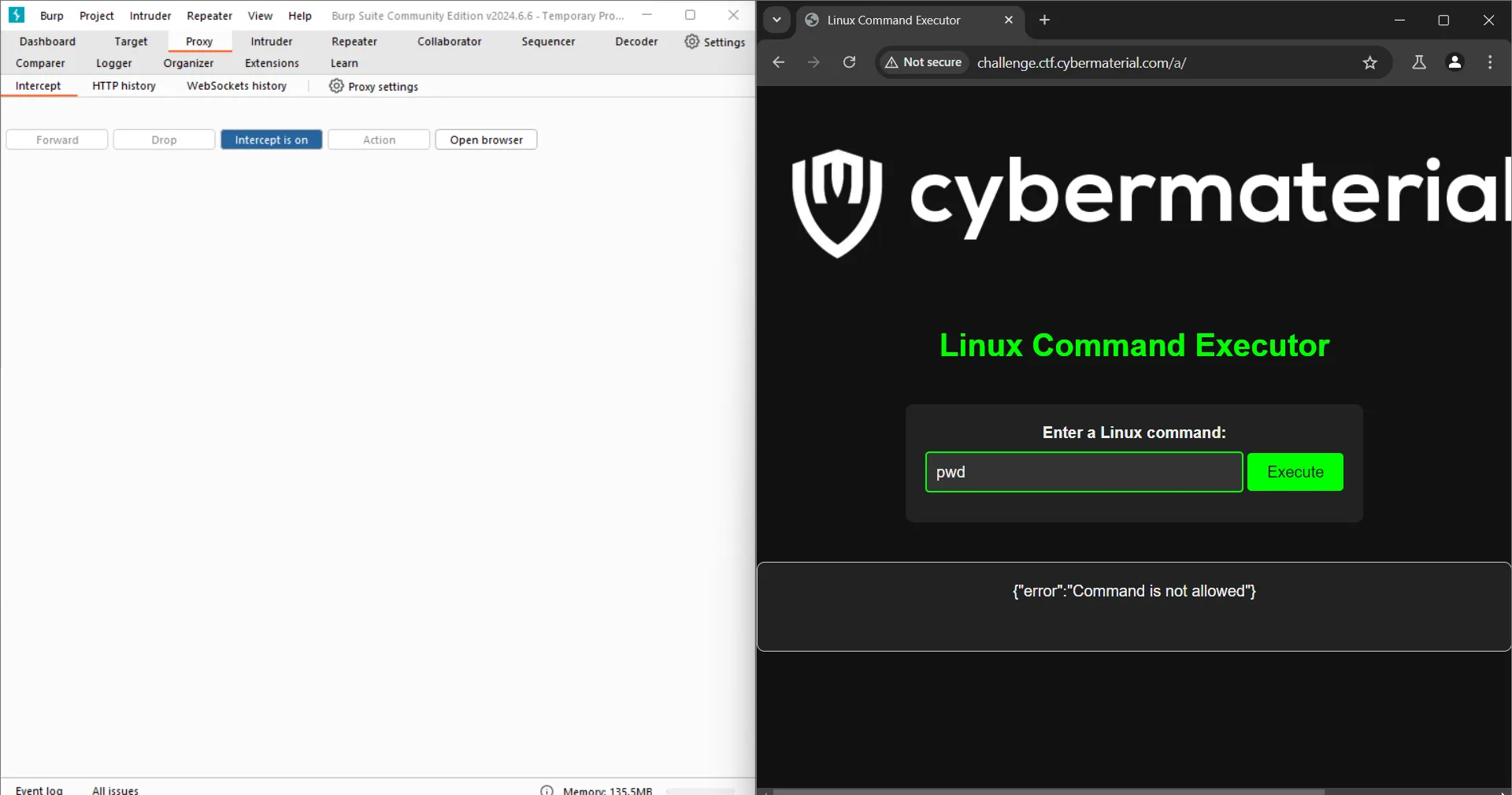Click the Open browser button
1512x795 pixels.
486,139
